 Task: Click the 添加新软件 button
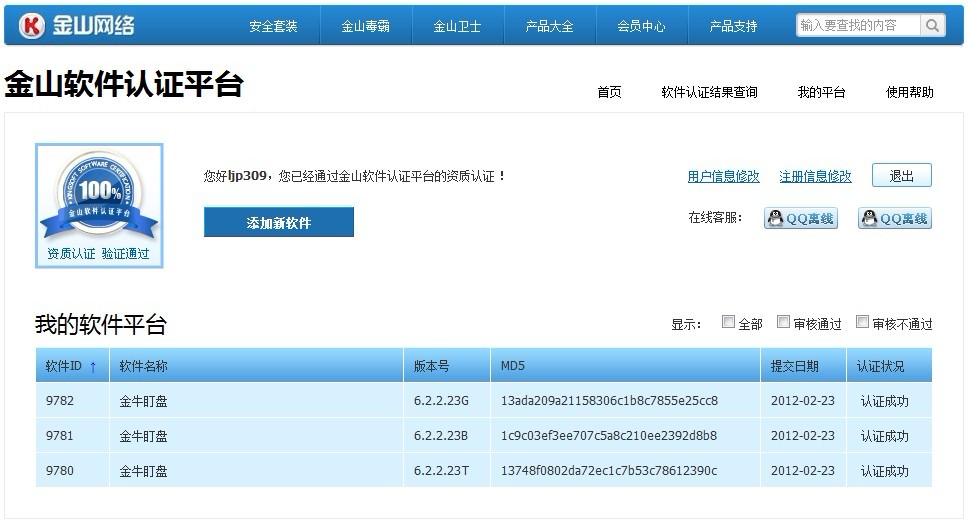(279, 222)
